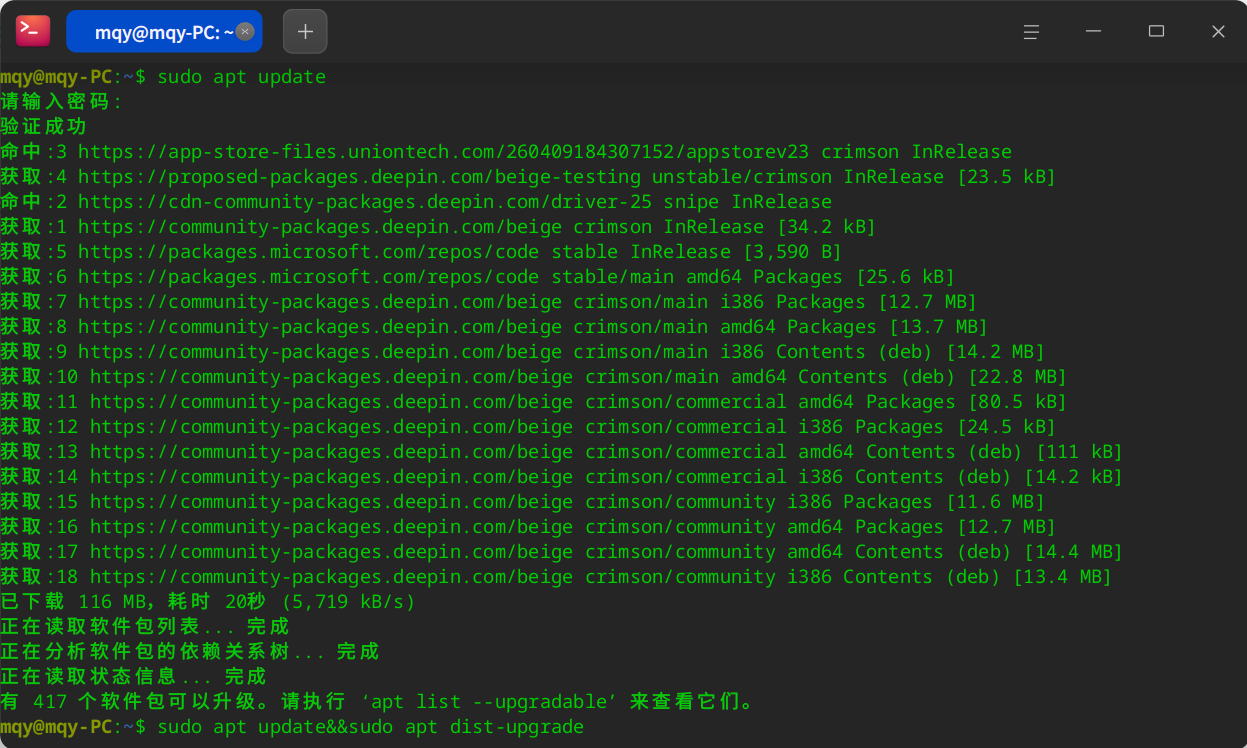Click the deepin Terminal app icon
The height and width of the screenshot is (748, 1247).
pos(31,30)
